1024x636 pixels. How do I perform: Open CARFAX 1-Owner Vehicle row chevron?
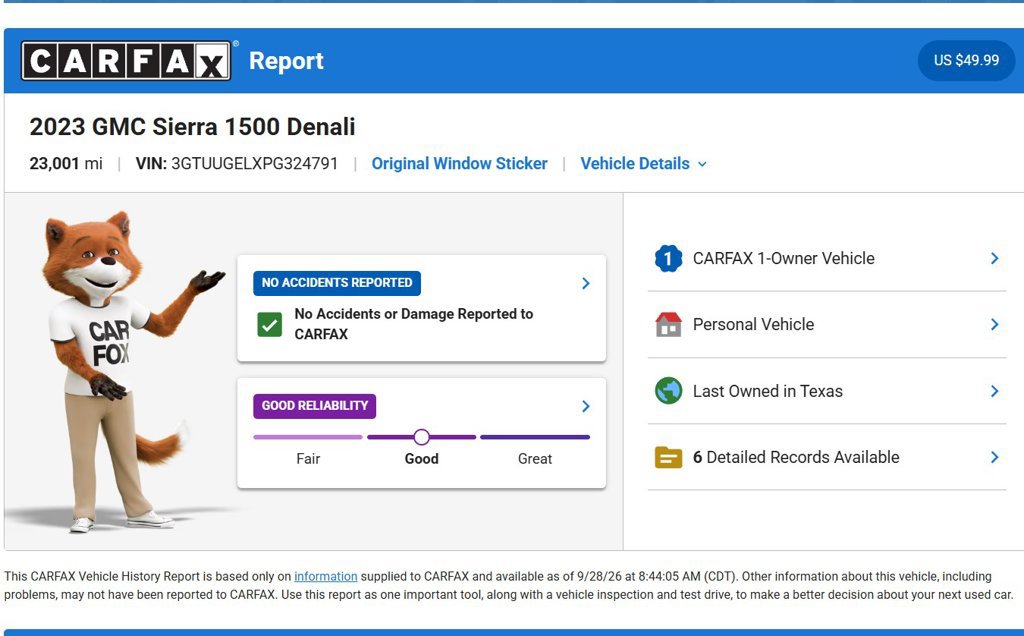tap(995, 259)
